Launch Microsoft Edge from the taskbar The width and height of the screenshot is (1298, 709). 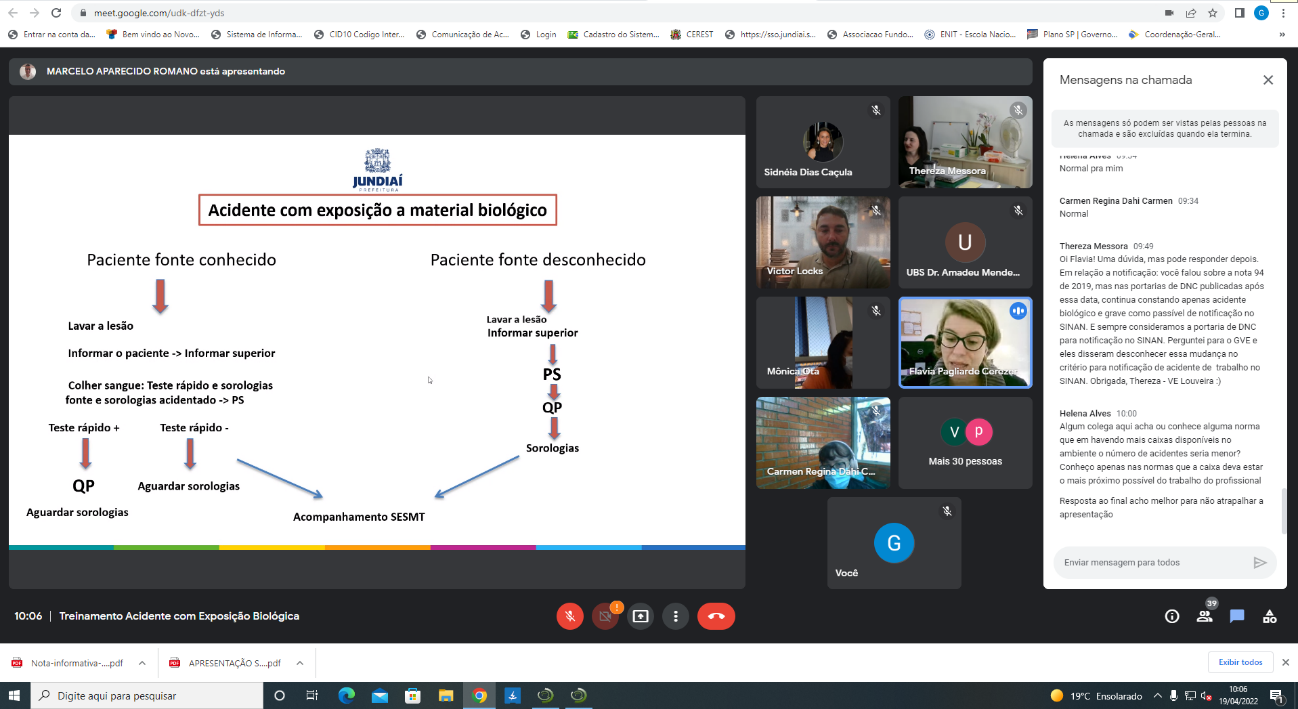(x=346, y=695)
